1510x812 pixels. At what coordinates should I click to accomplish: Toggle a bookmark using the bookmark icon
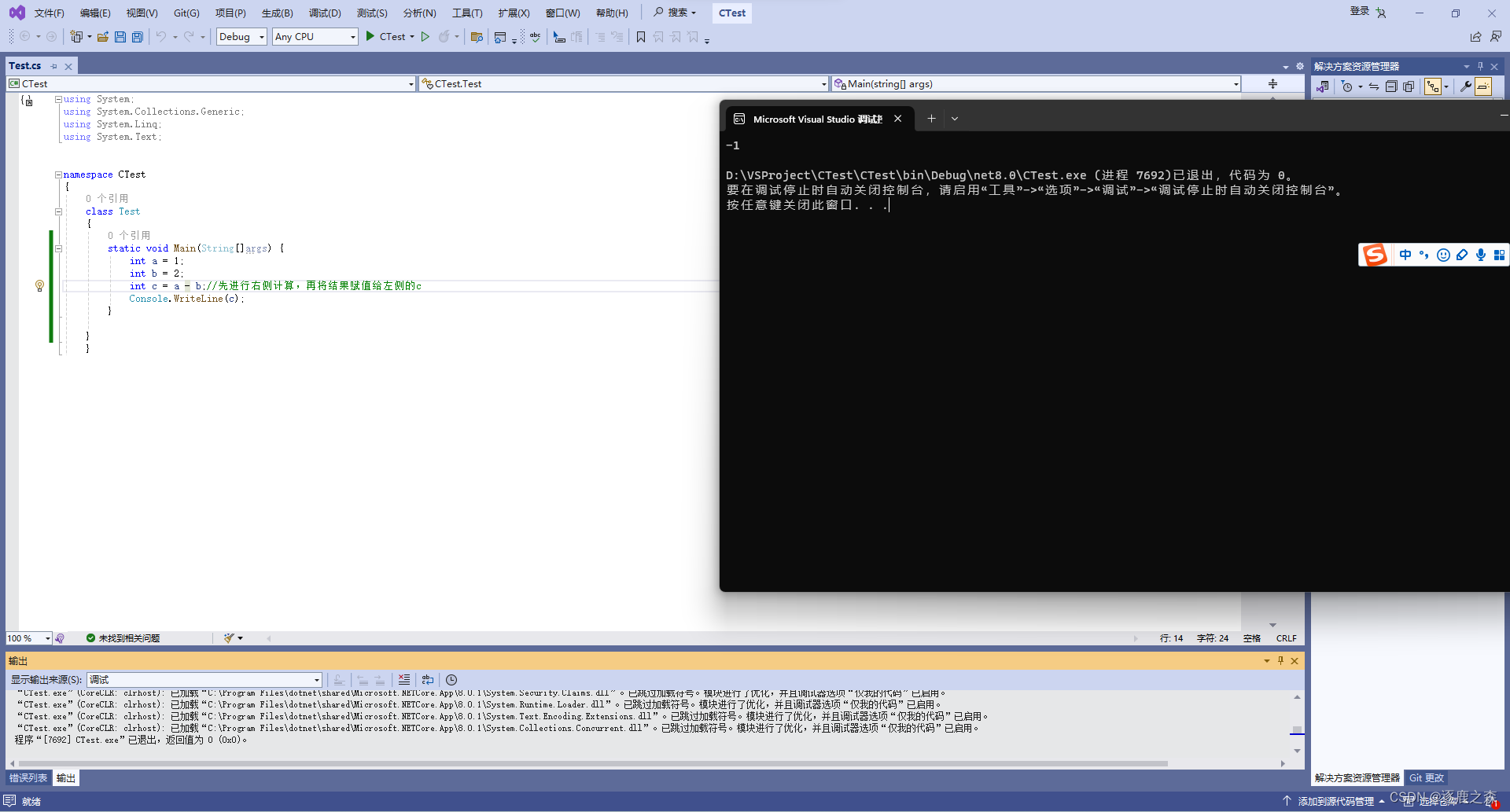click(x=641, y=37)
